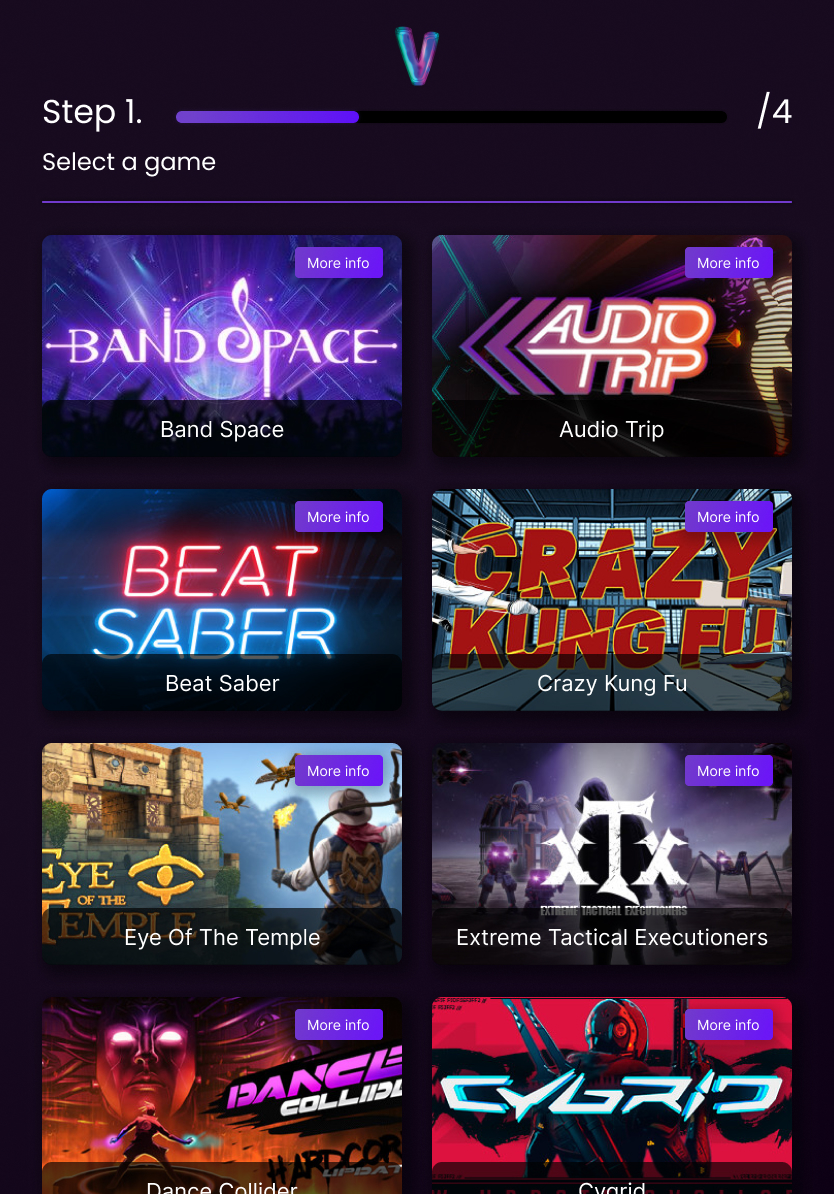Click the step progress bar

[451, 117]
